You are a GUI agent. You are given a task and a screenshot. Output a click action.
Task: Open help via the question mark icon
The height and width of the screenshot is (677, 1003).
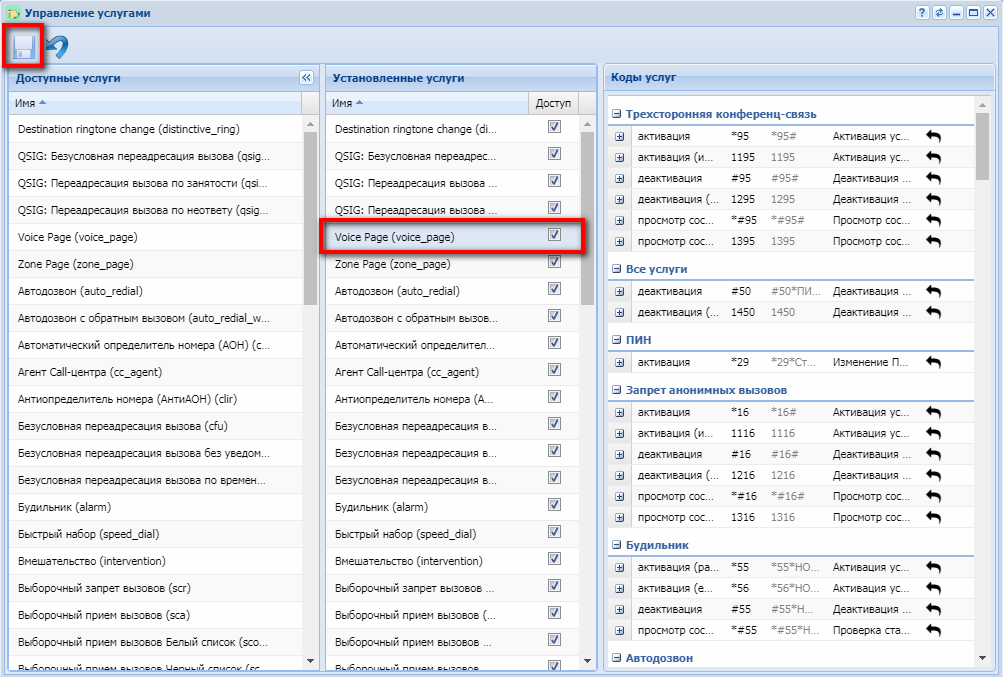[x=922, y=12]
